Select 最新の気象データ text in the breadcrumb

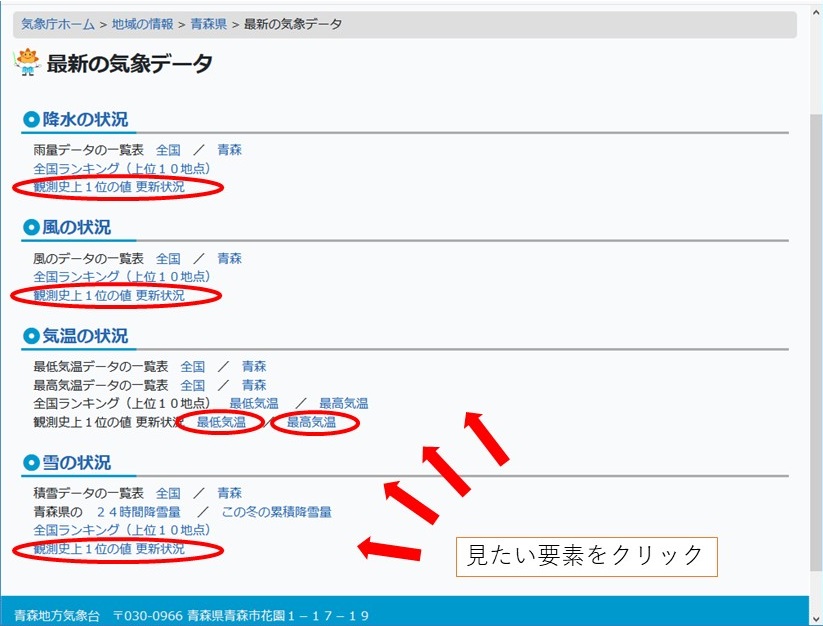(293, 24)
